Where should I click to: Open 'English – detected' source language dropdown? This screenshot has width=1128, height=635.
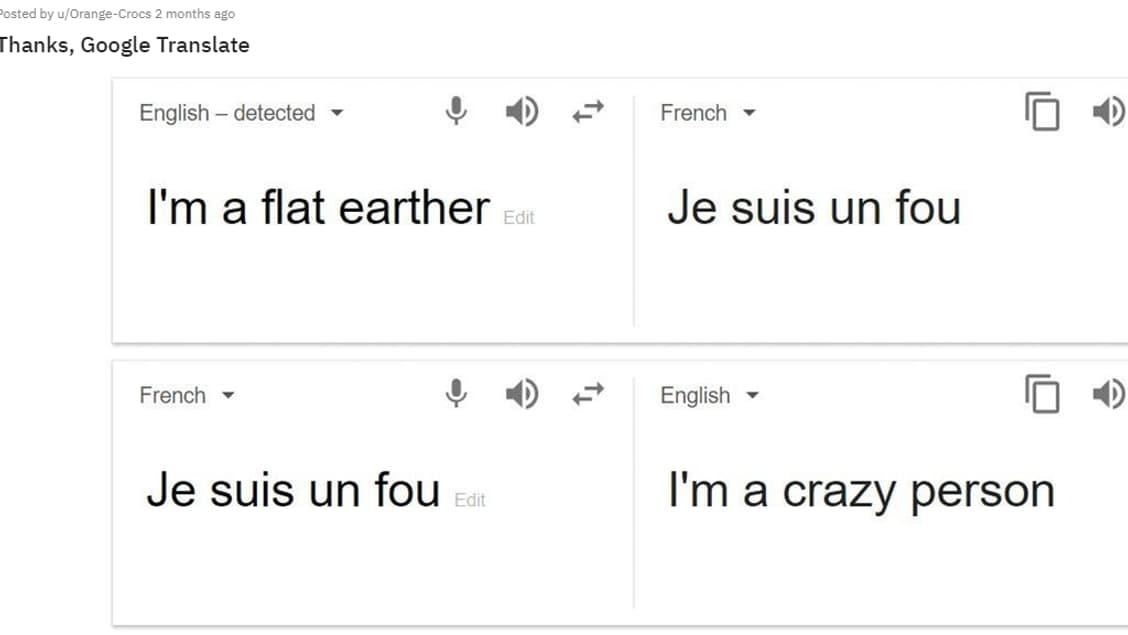241,113
